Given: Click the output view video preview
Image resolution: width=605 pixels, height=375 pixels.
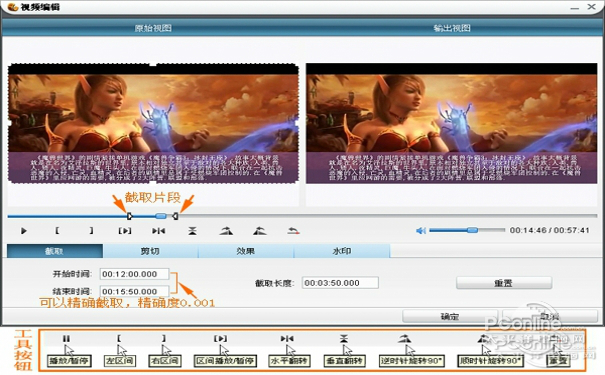Looking at the screenshot, I should click(x=451, y=123).
